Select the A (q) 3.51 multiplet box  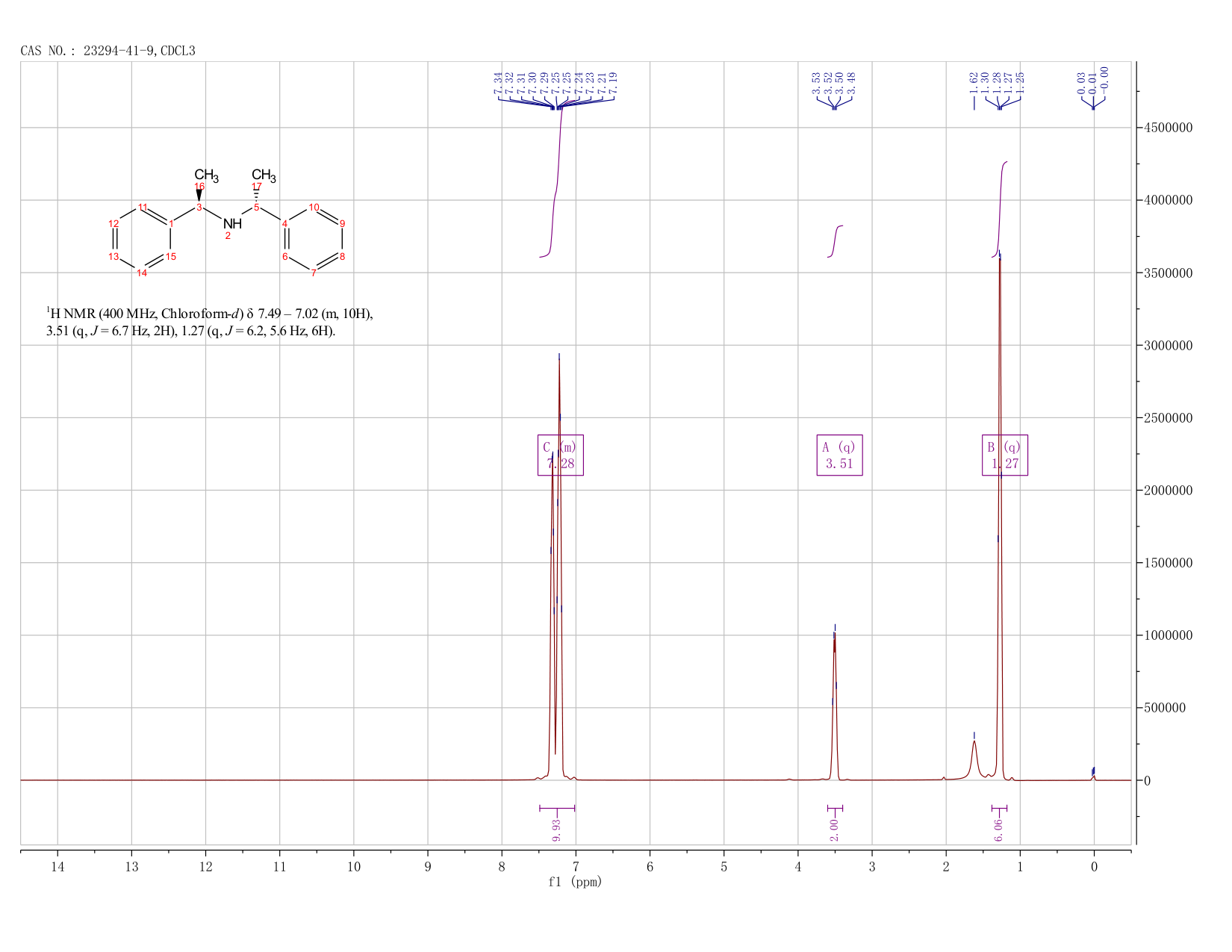click(x=839, y=455)
